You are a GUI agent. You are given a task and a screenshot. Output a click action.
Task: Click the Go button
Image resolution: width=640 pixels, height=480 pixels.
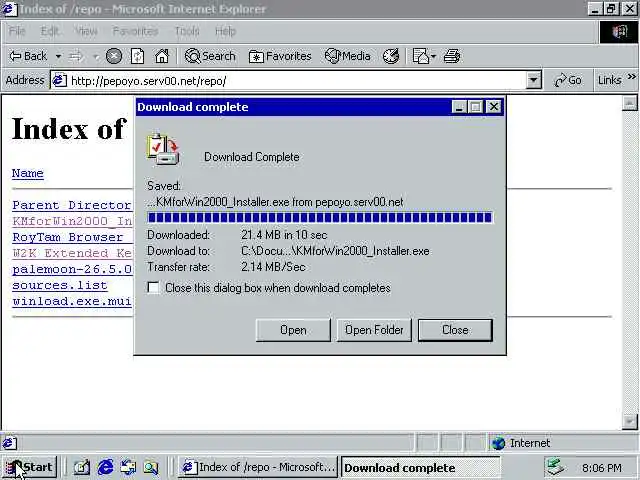[568, 80]
